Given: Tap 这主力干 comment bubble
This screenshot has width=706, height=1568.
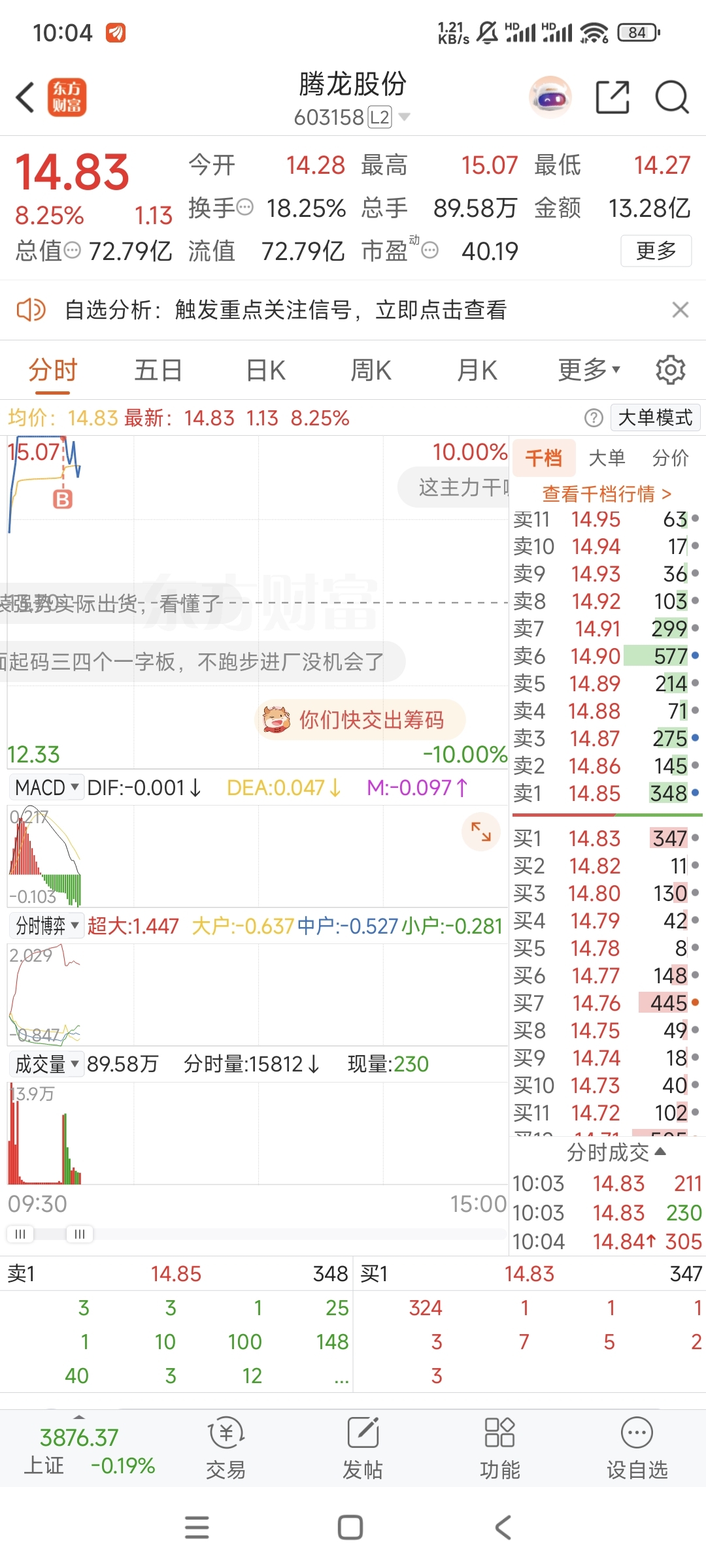Looking at the screenshot, I should pos(454,487).
